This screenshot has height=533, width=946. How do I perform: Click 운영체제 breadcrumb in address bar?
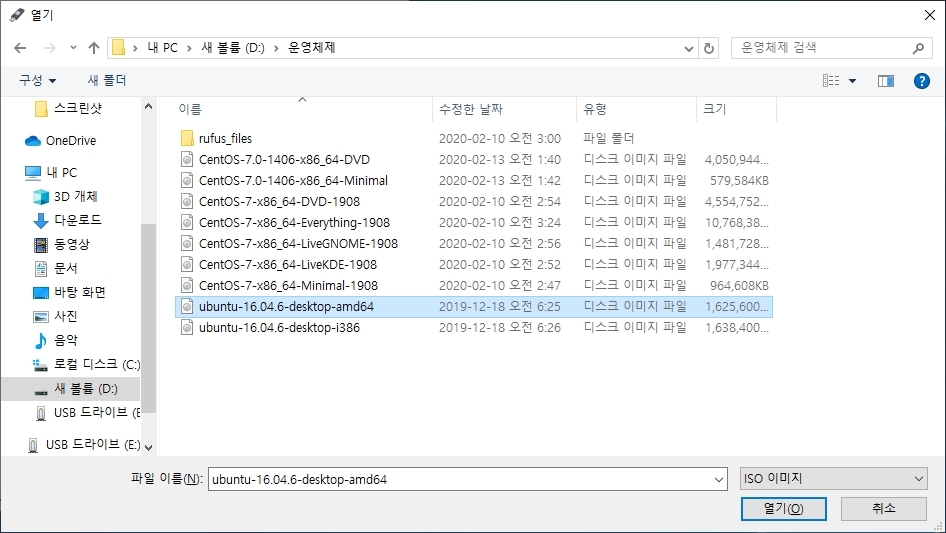tap(312, 48)
